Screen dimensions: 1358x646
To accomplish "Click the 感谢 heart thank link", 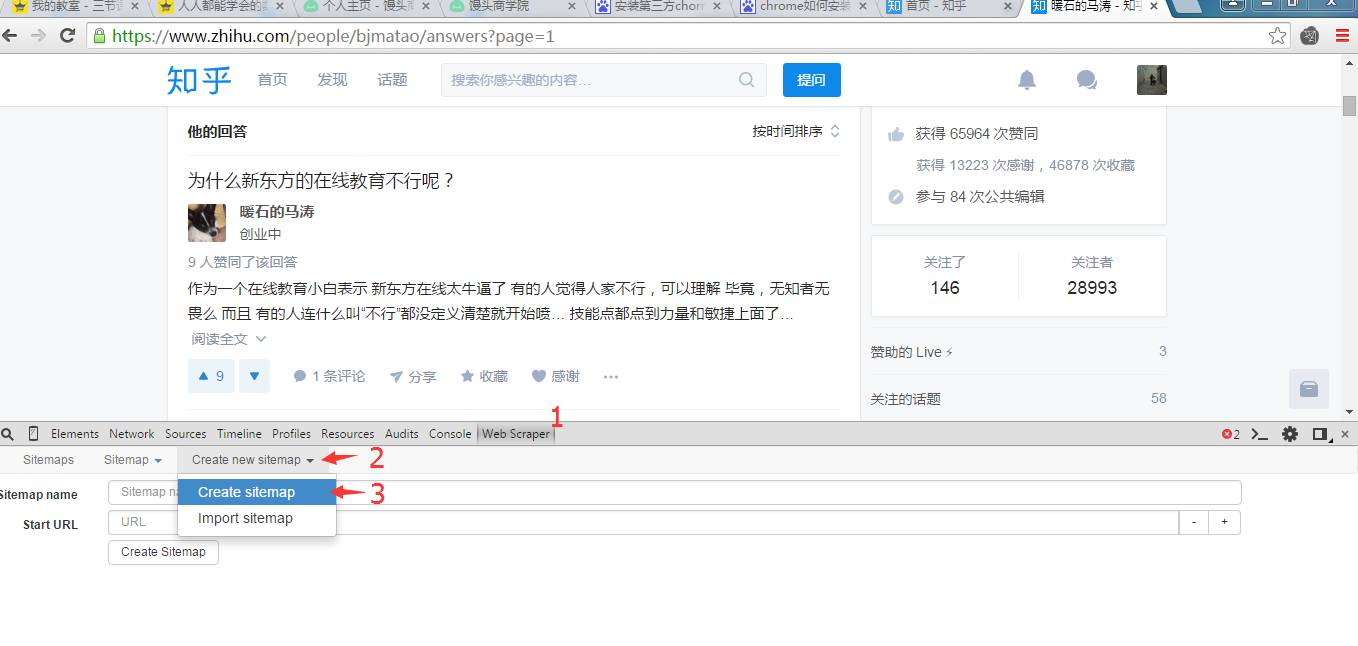I will [556, 377].
